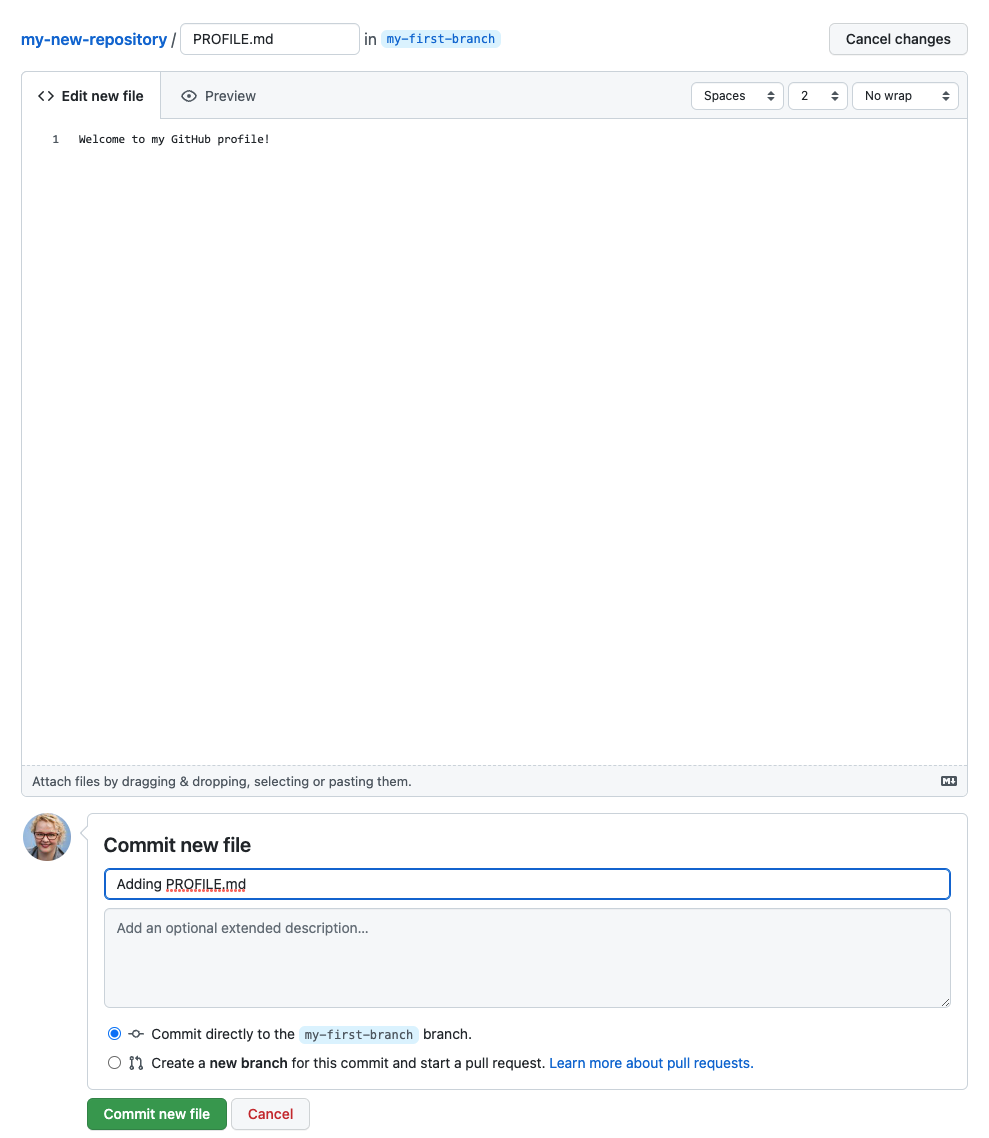Click the user avatar next to commit box
The height and width of the screenshot is (1138, 989).
46,837
